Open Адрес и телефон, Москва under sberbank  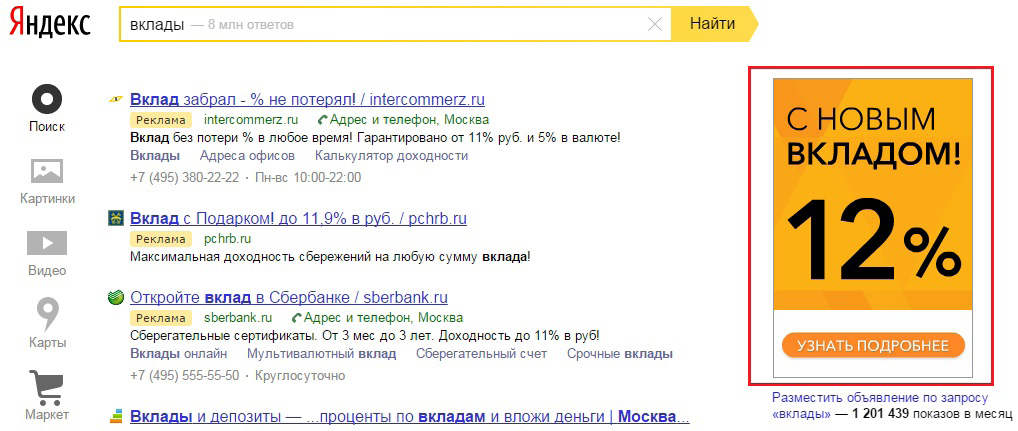tap(384, 318)
